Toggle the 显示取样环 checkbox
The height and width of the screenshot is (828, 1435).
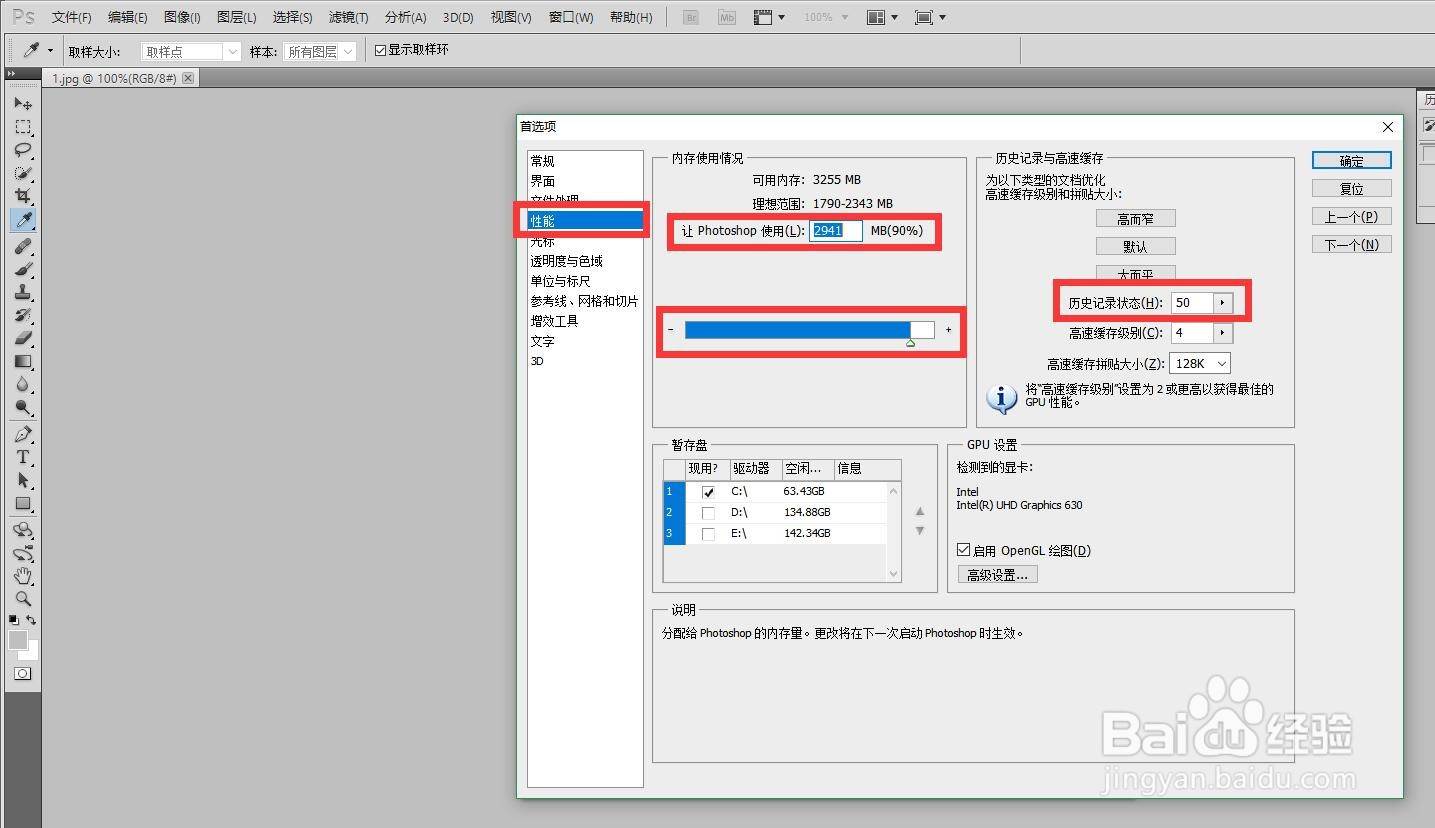pos(380,50)
